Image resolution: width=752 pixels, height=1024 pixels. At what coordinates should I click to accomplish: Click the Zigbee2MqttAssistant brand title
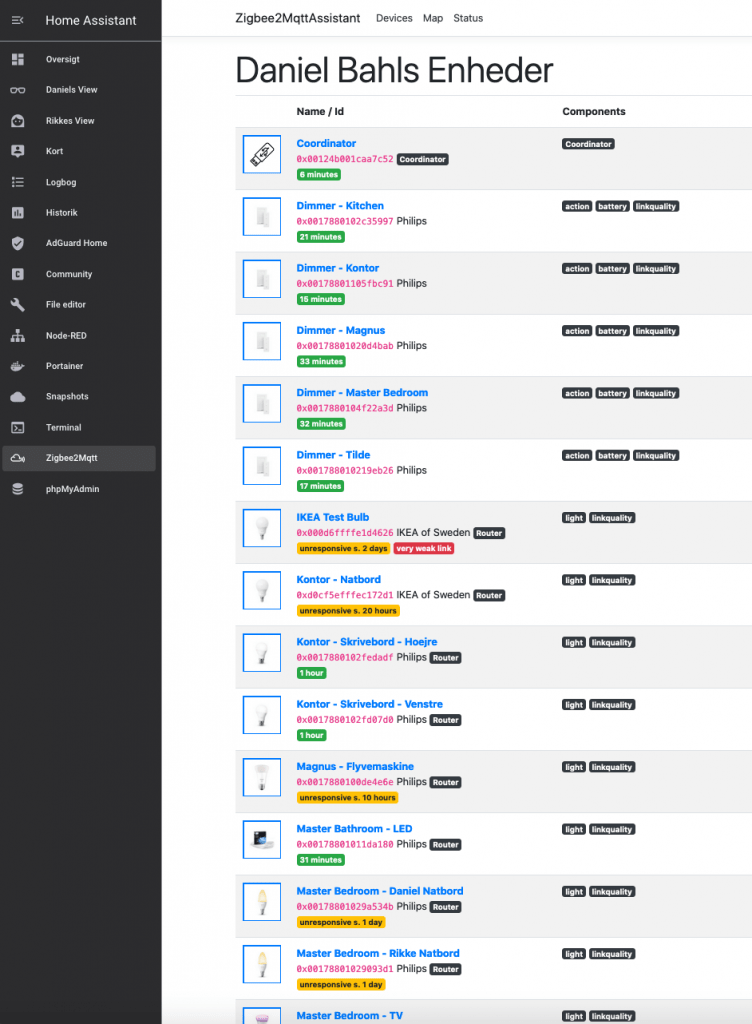tap(298, 18)
